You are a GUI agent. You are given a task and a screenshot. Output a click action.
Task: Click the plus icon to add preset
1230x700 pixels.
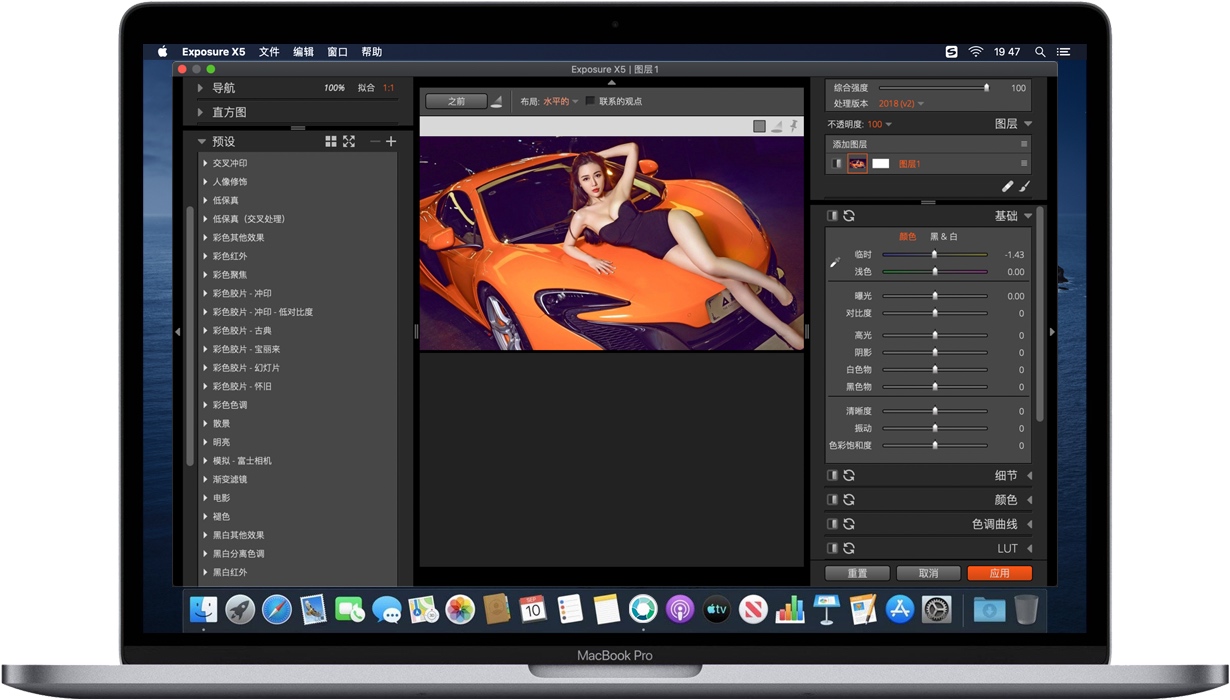point(391,142)
